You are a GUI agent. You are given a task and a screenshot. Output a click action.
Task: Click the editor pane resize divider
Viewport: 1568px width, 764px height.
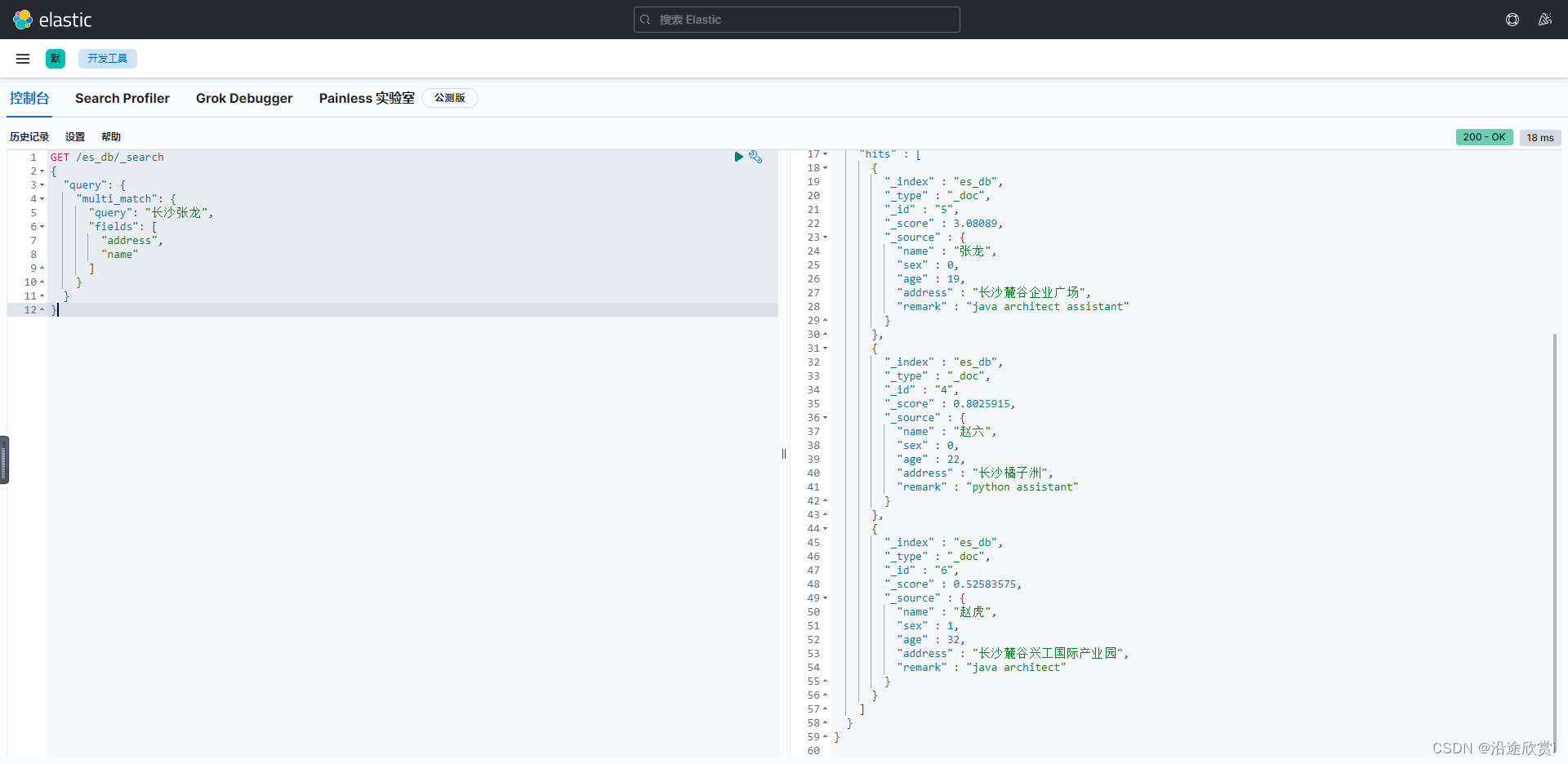784,454
